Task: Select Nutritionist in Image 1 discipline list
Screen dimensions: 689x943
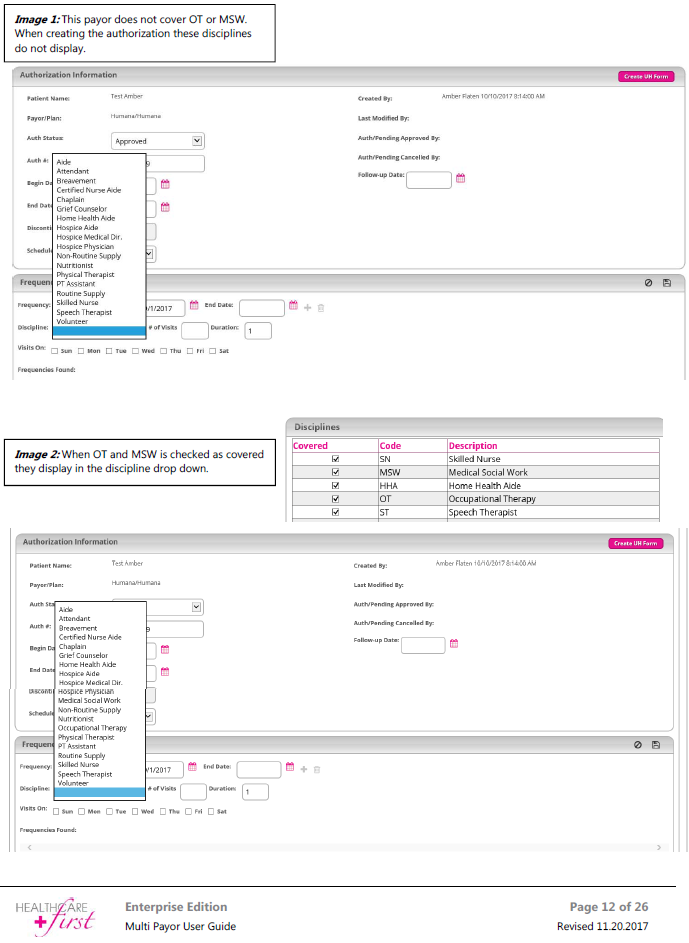Action: tap(75, 265)
